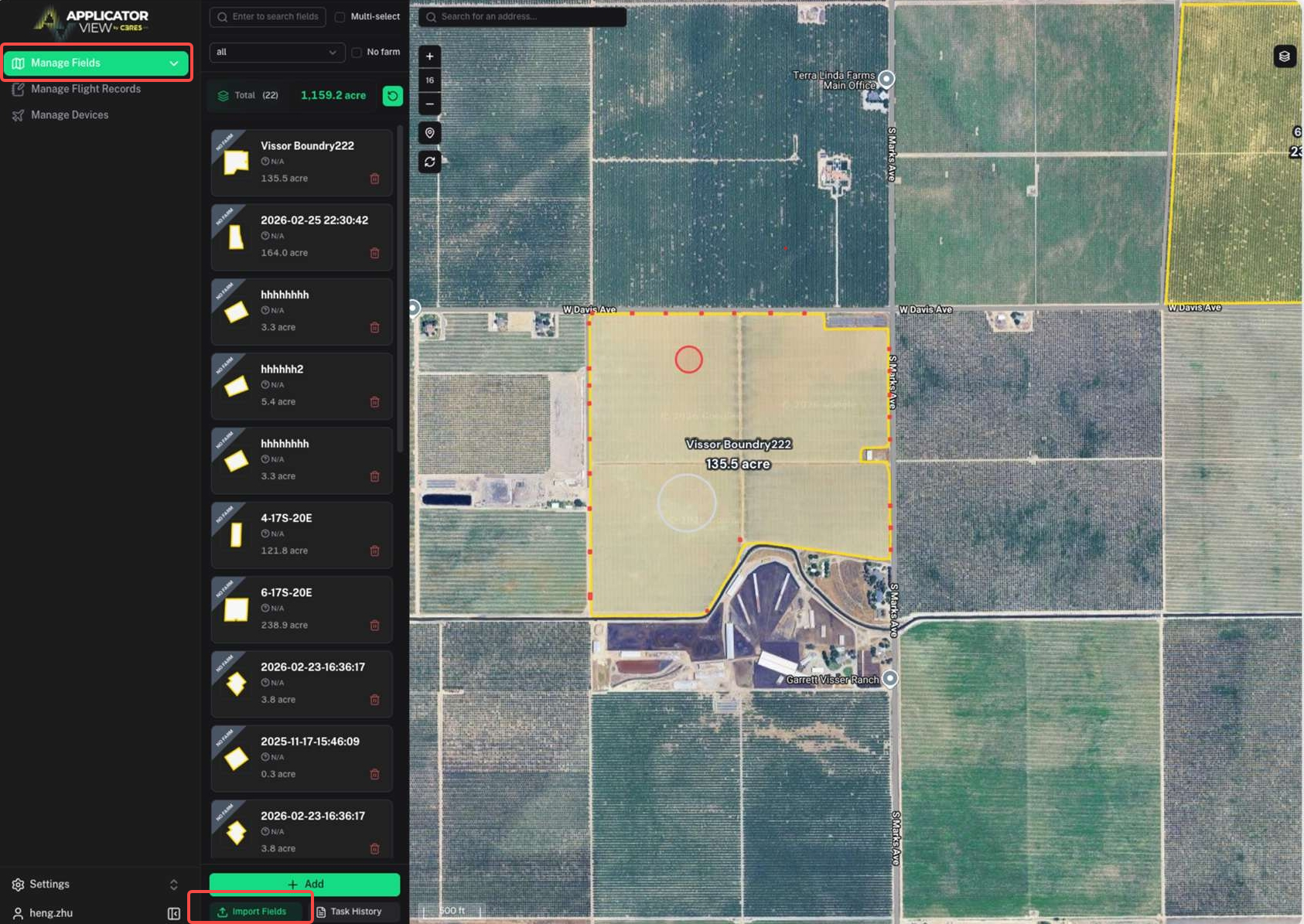Open Manage Flight Records menu item
The image size is (1304, 924).
[x=85, y=89]
